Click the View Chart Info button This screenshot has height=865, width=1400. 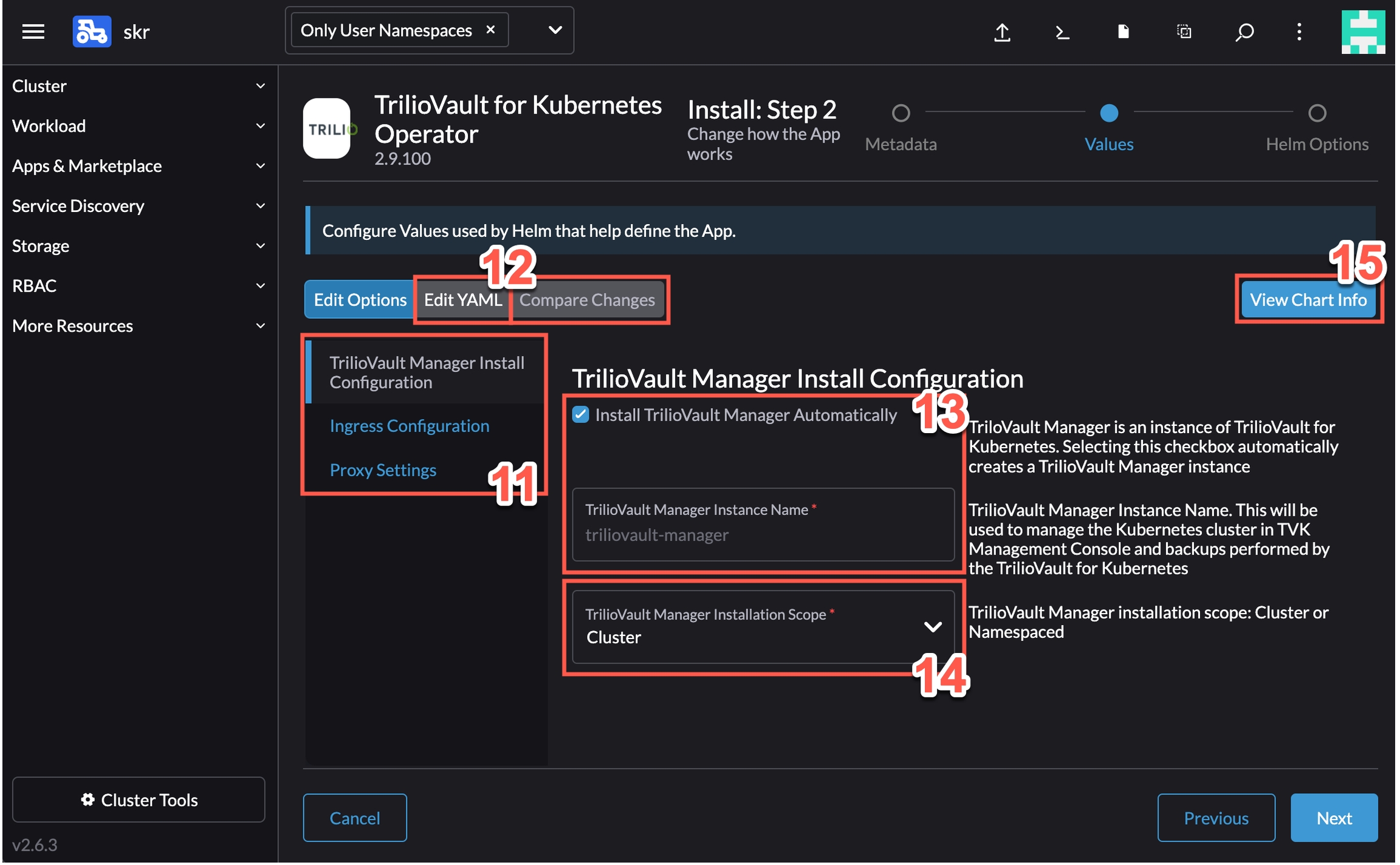[x=1308, y=300]
